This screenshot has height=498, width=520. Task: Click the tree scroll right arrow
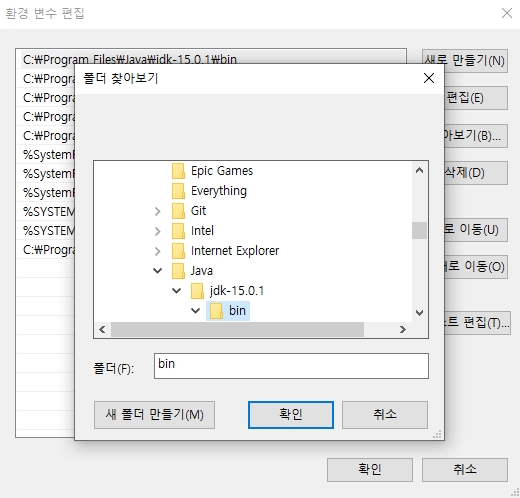(x=403, y=330)
